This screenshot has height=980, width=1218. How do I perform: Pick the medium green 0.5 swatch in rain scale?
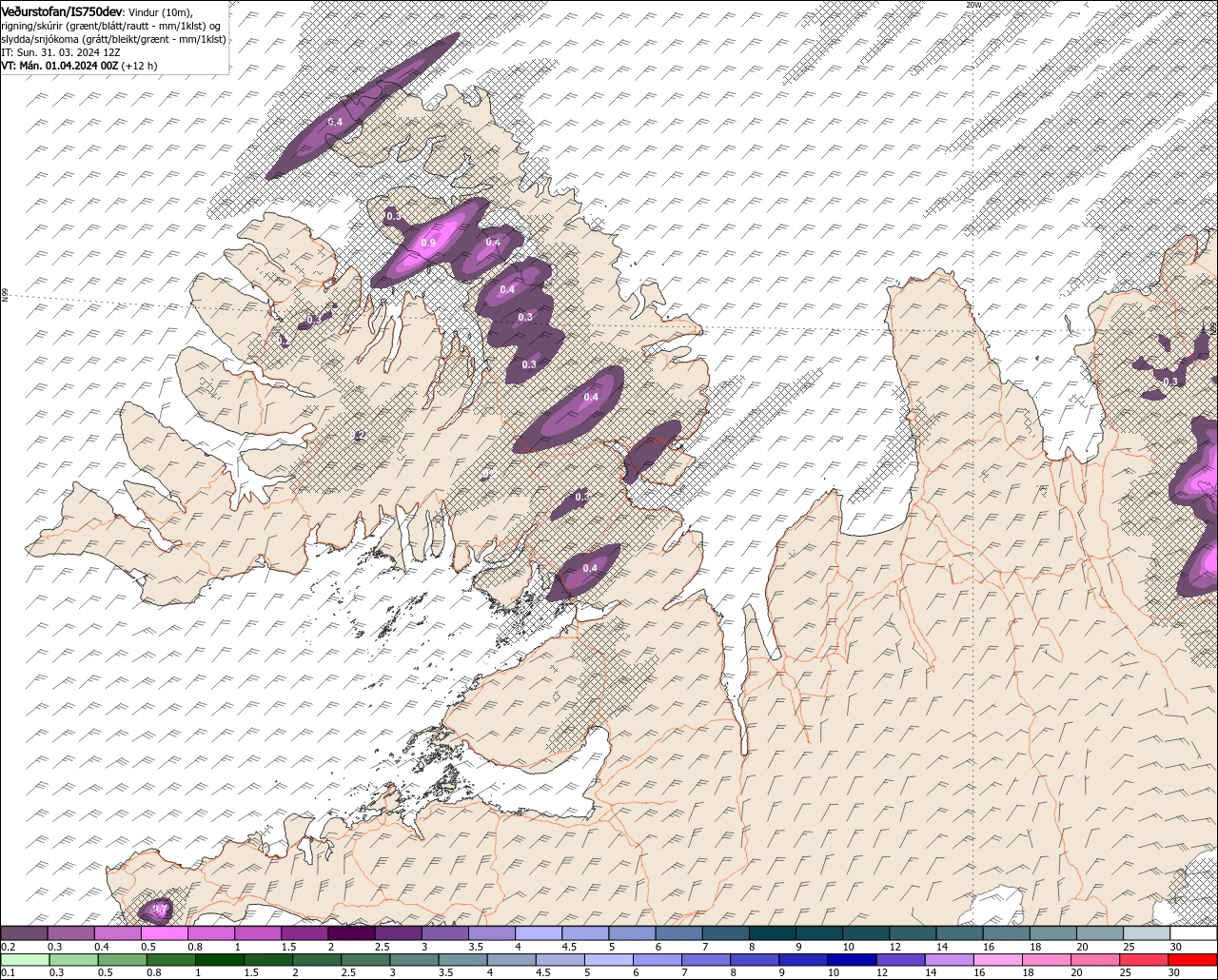[122, 959]
